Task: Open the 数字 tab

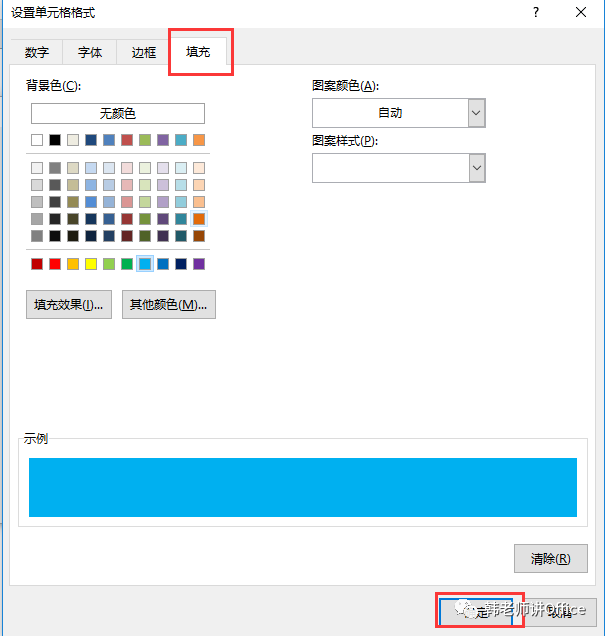Action: [36, 52]
